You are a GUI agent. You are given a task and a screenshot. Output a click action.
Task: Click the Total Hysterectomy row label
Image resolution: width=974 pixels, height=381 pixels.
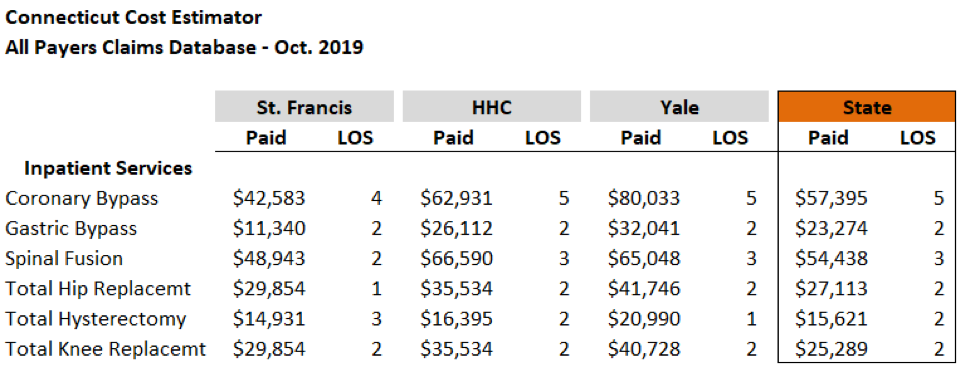96,319
